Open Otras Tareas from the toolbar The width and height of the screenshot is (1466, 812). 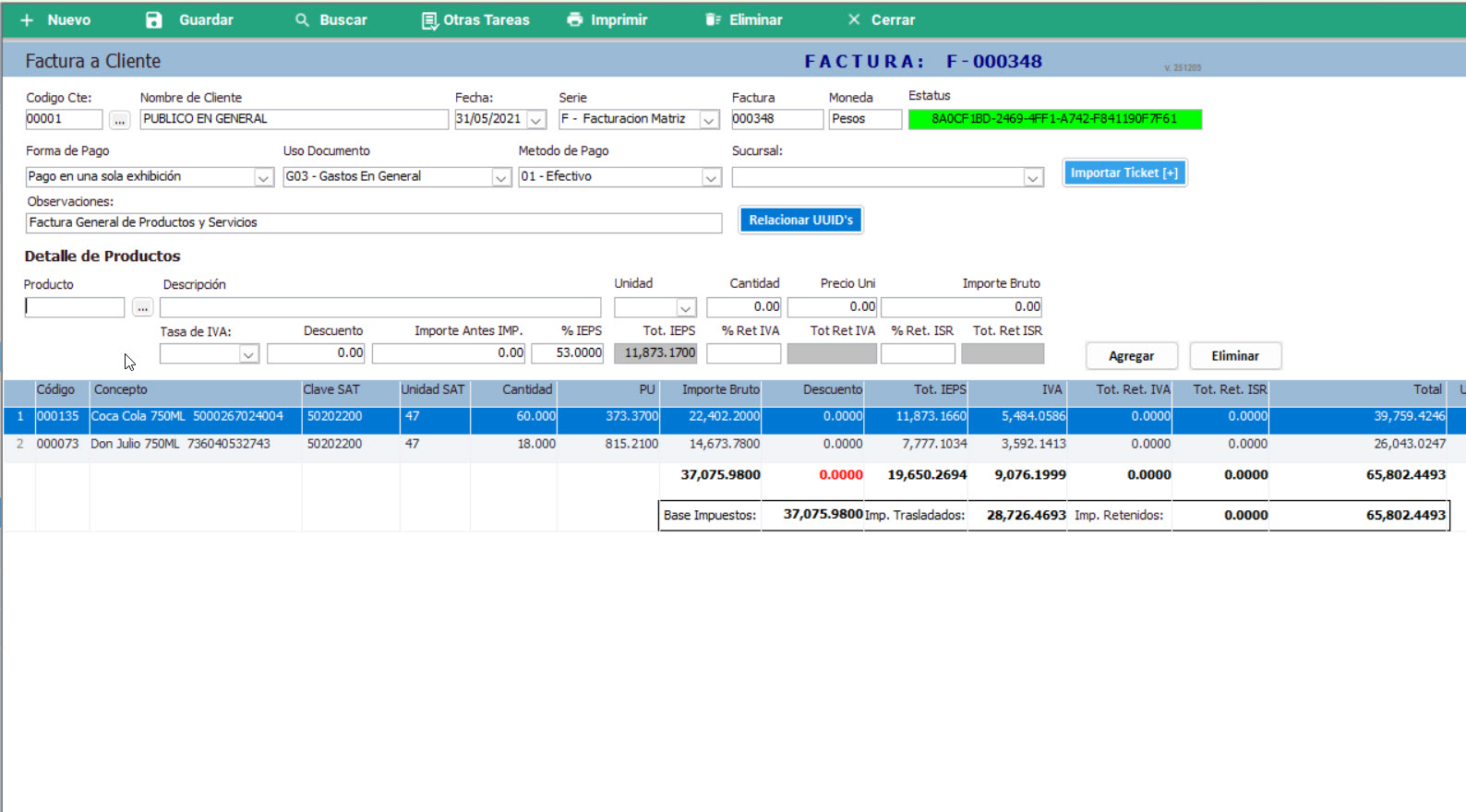click(x=475, y=20)
